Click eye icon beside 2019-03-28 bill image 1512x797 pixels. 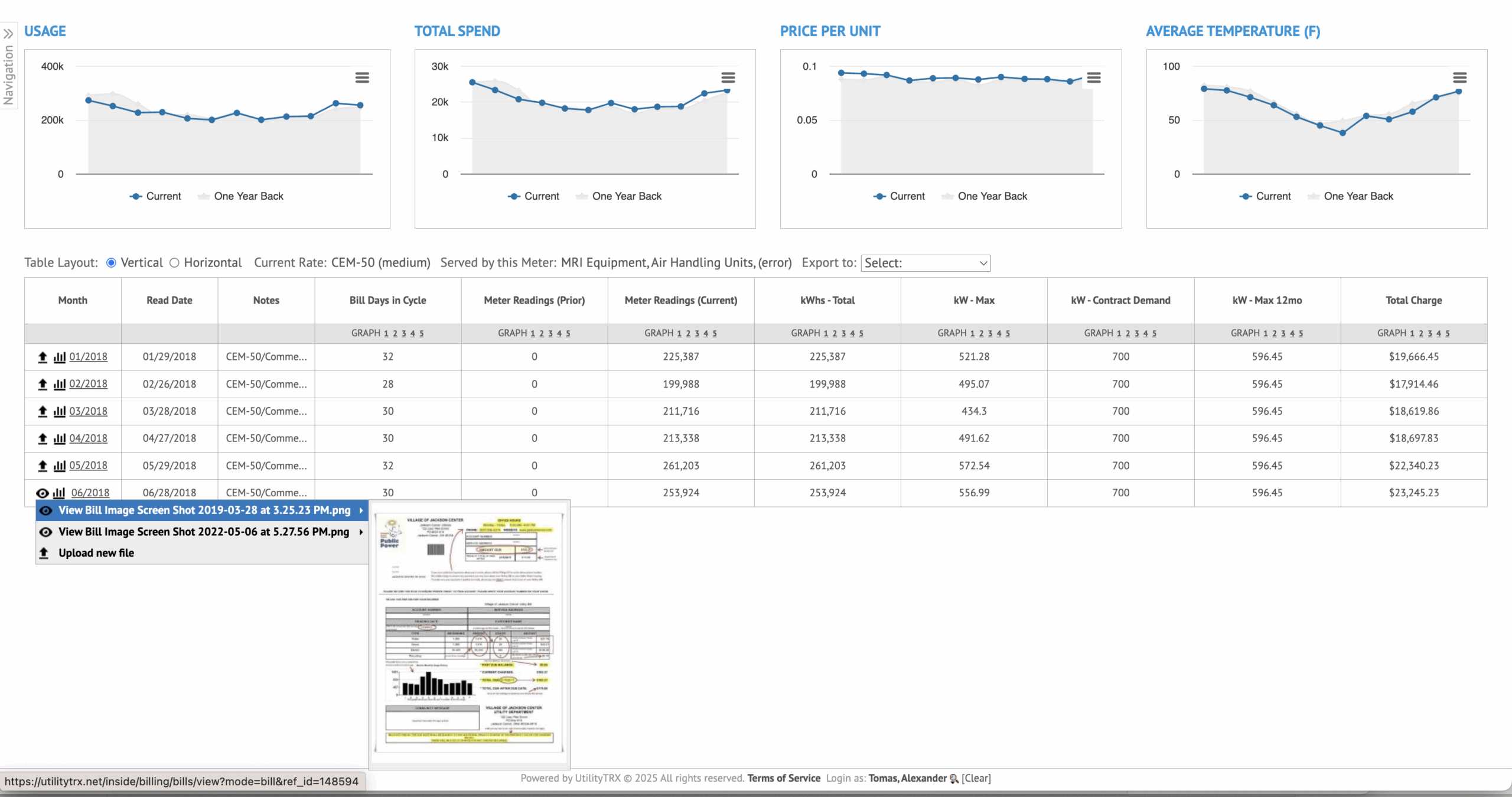pos(45,510)
